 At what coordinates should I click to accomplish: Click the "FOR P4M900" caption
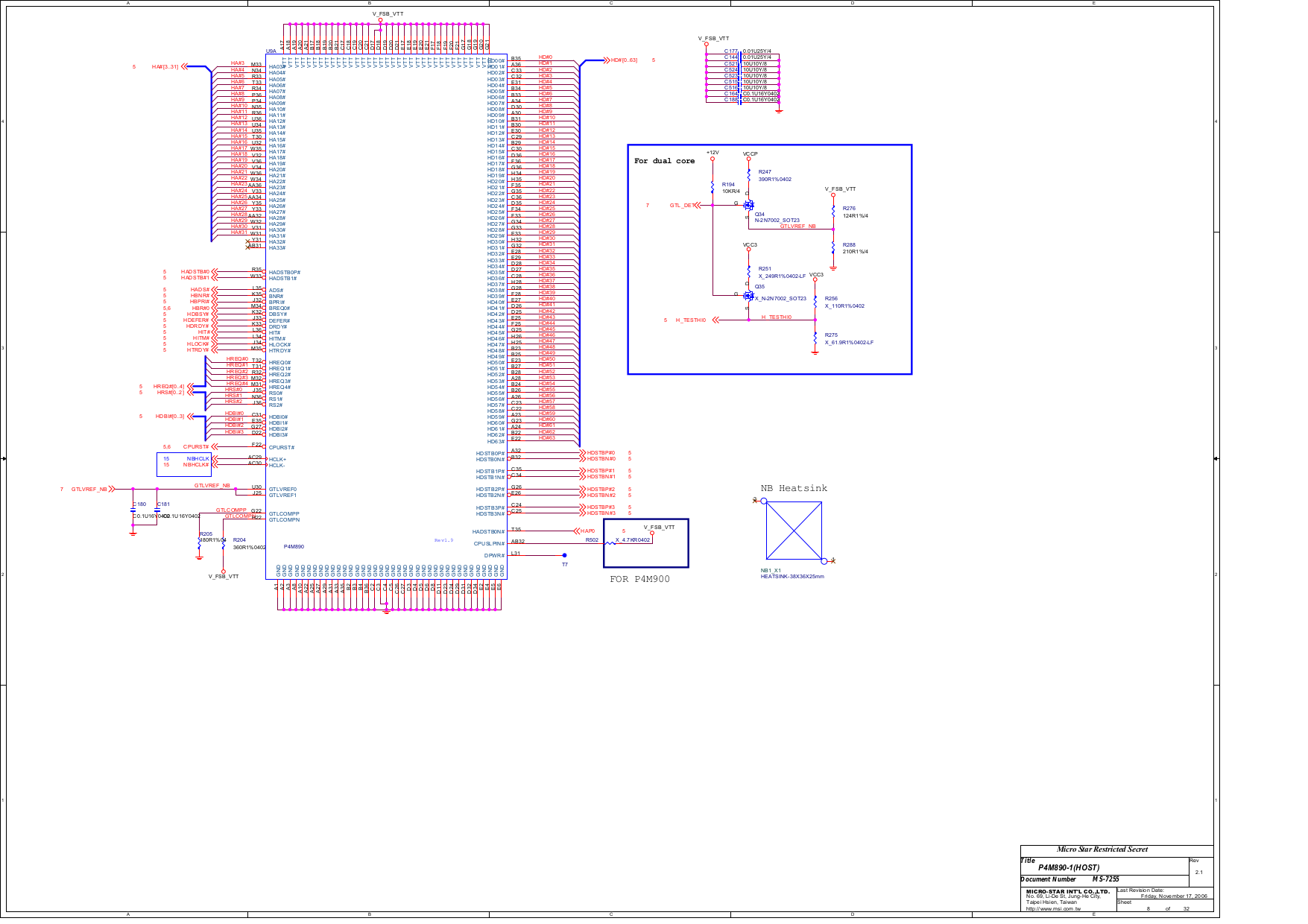pyautogui.click(x=639, y=579)
